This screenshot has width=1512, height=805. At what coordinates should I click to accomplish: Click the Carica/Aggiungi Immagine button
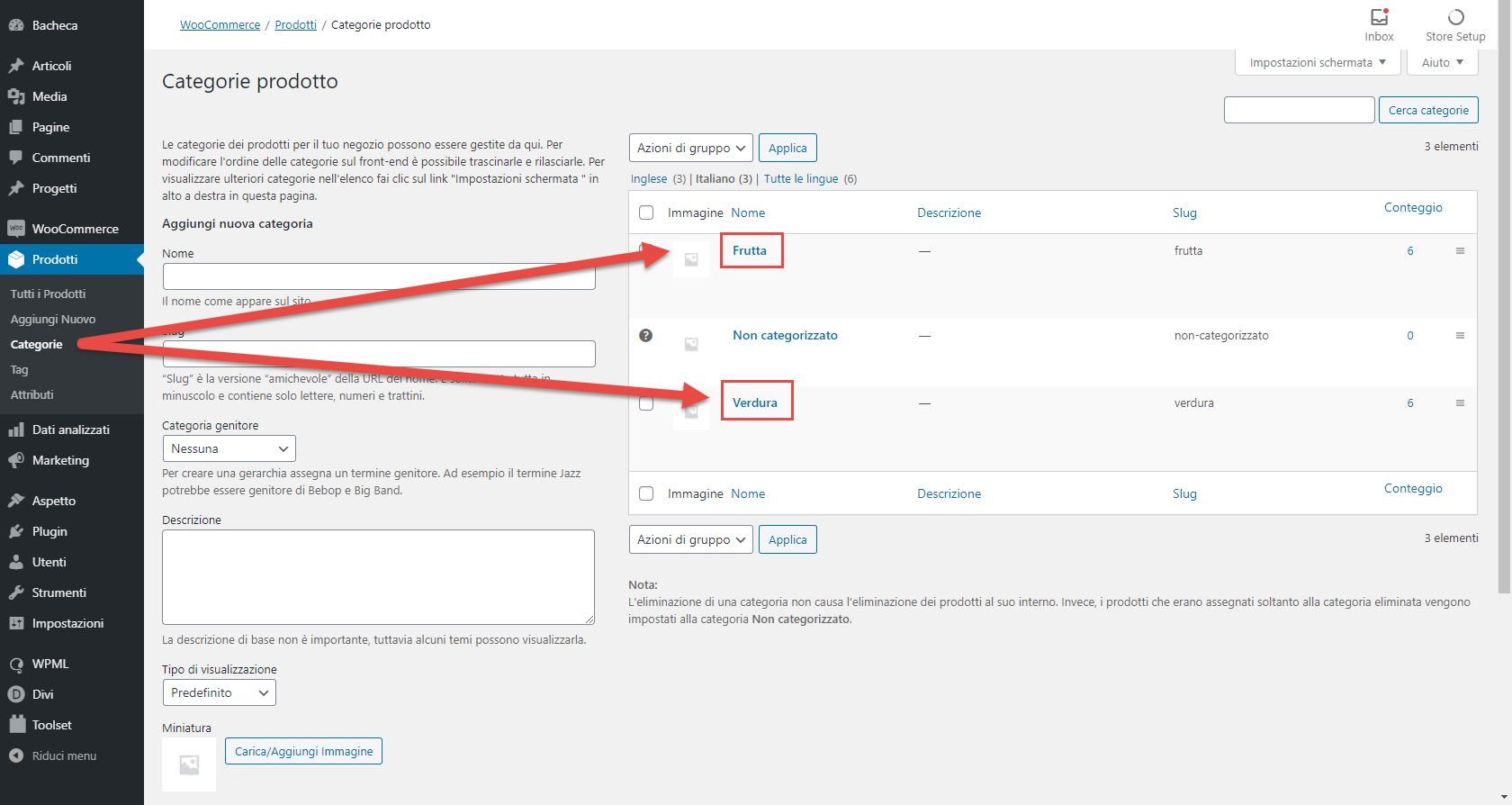point(303,752)
